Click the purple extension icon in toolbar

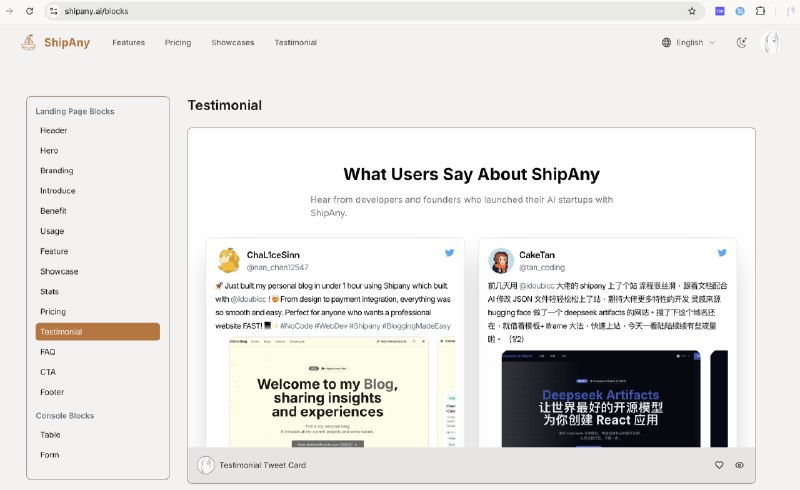pyautogui.click(x=719, y=11)
